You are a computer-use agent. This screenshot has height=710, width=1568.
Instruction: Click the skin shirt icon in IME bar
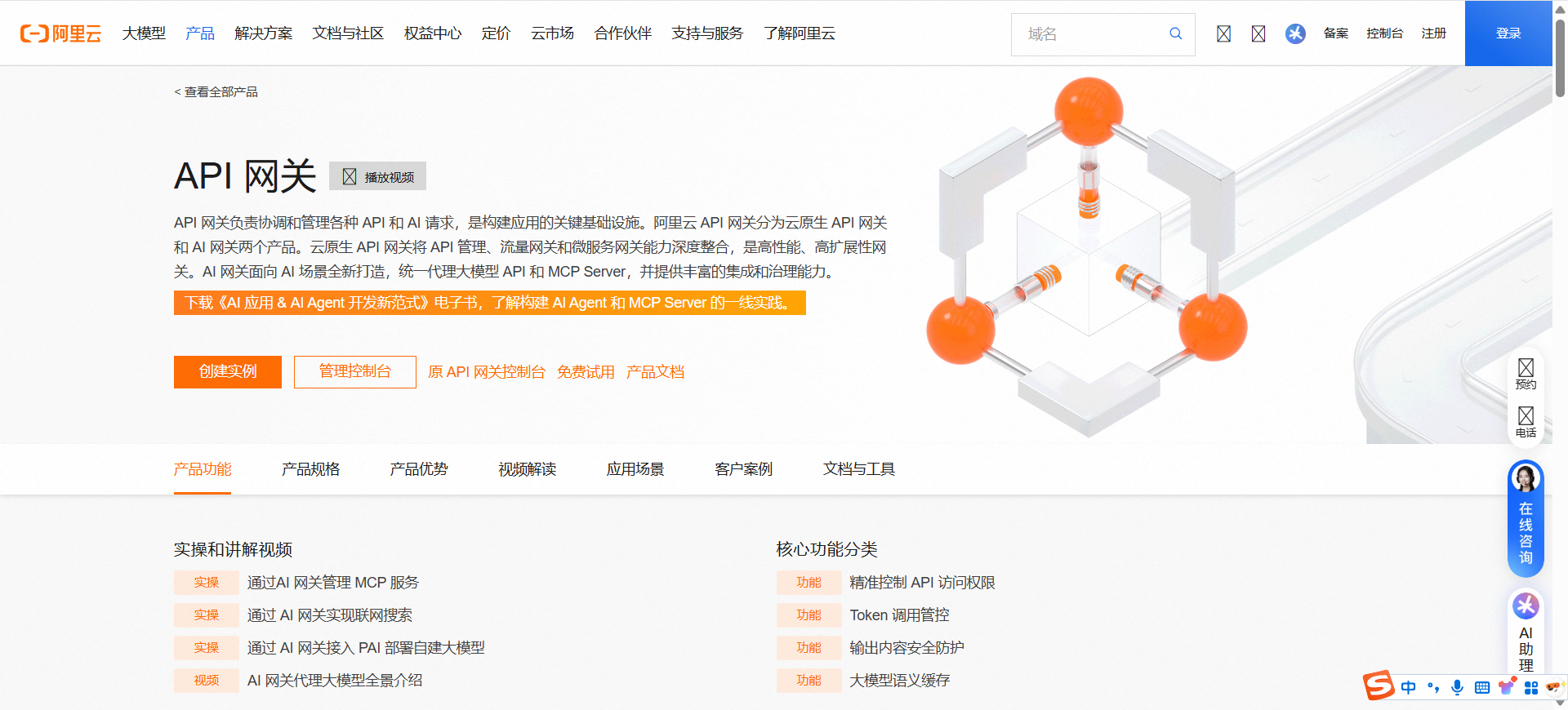pyautogui.click(x=1506, y=687)
